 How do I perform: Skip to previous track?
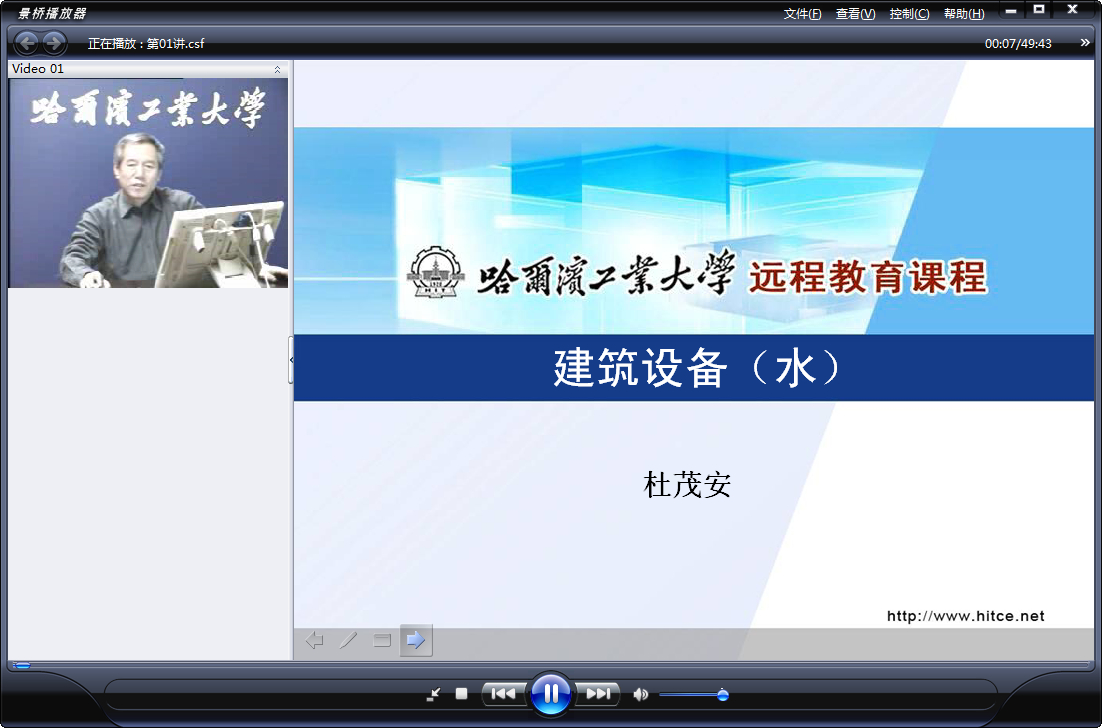tap(503, 694)
